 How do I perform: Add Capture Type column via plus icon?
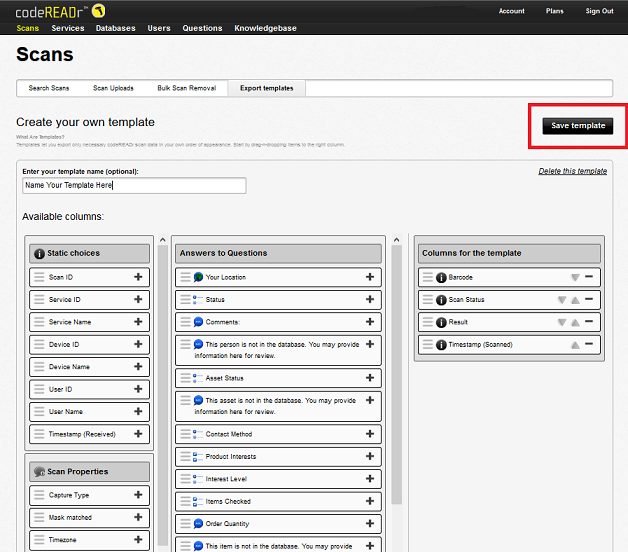(x=138, y=495)
